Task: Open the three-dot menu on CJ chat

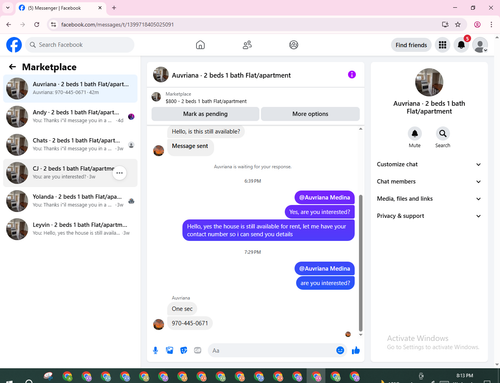Action: coord(119,173)
